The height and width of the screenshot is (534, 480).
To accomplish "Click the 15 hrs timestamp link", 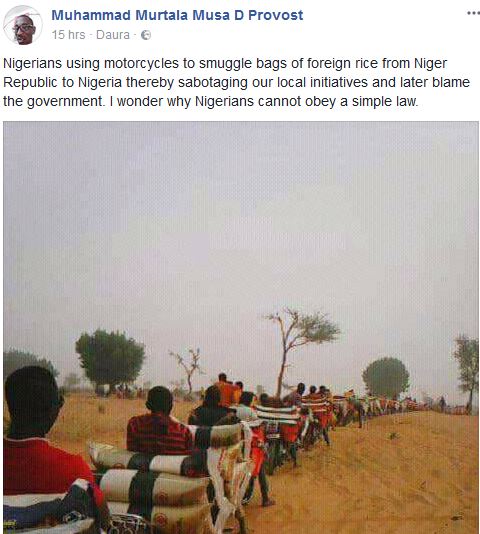I will point(68,35).
